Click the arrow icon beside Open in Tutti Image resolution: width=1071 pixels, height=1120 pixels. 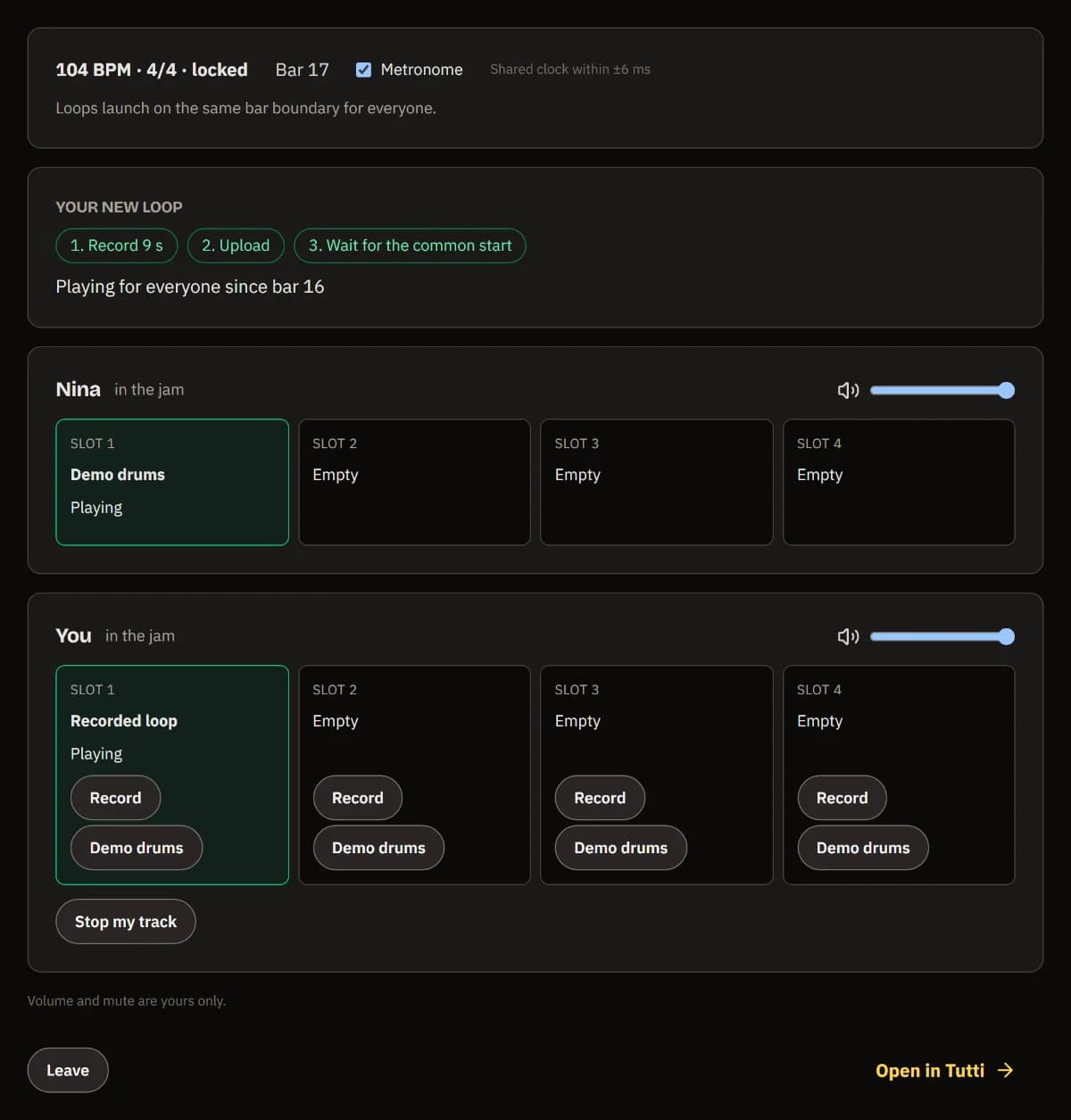tap(1006, 1070)
